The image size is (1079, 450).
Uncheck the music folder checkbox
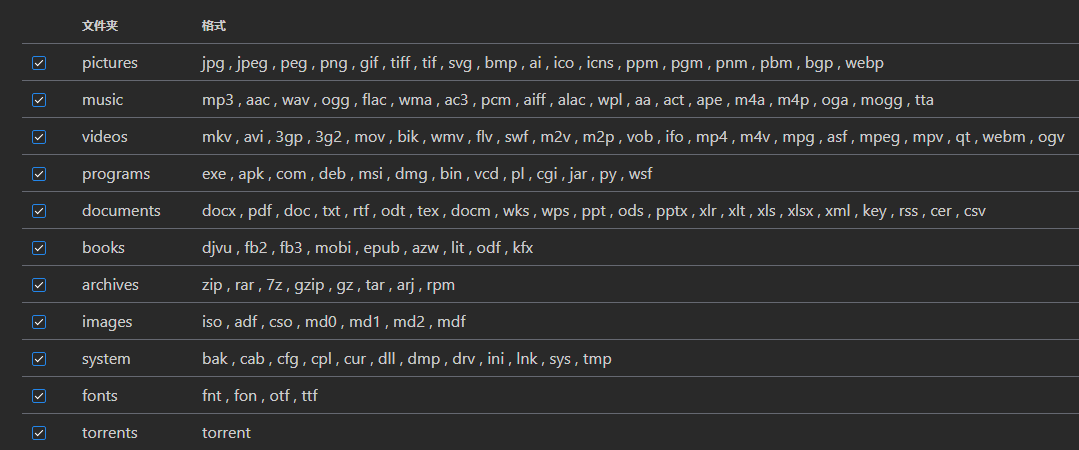(x=39, y=100)
